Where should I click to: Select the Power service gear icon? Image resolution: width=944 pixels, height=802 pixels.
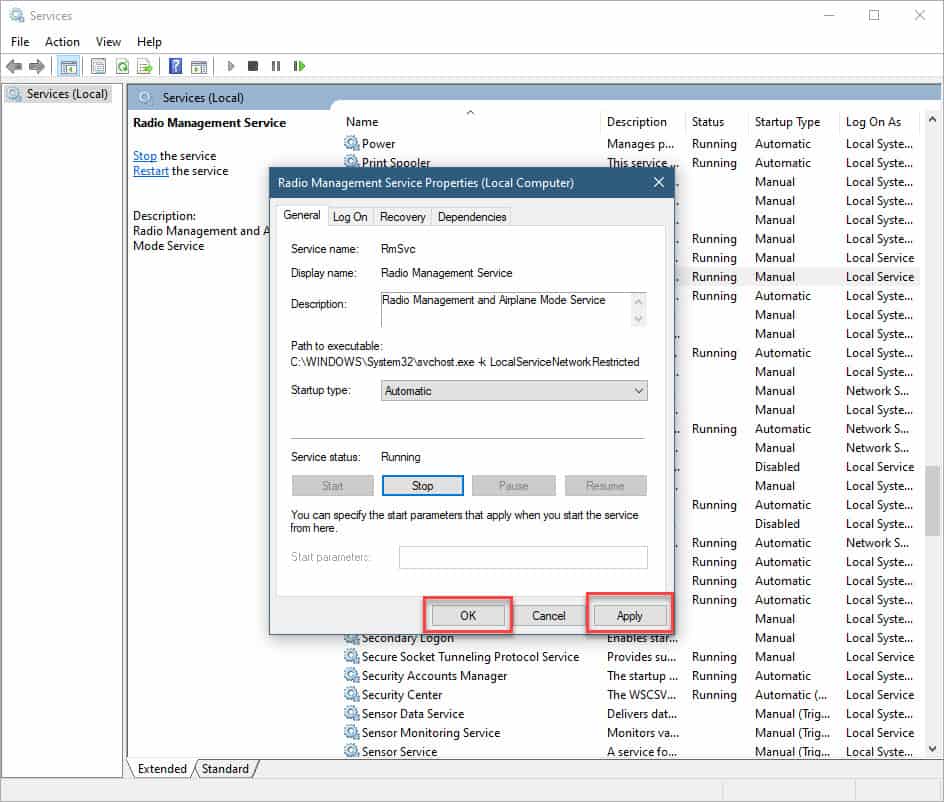coord(352,143)
